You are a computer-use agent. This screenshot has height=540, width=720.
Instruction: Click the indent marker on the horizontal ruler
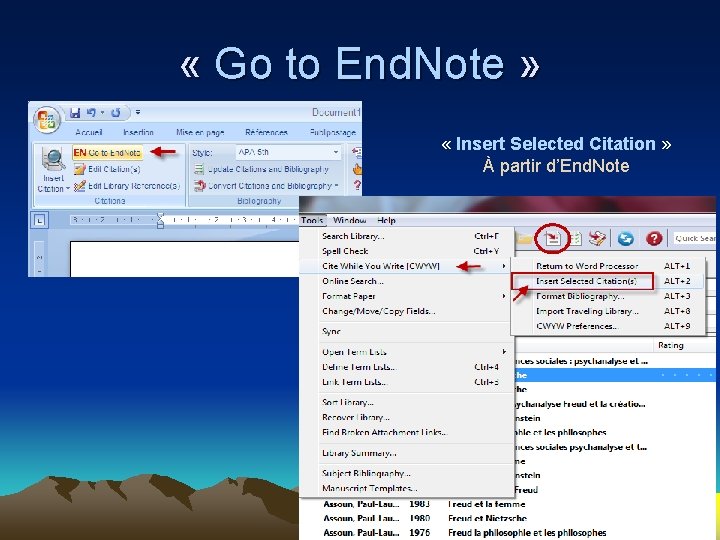160,220
